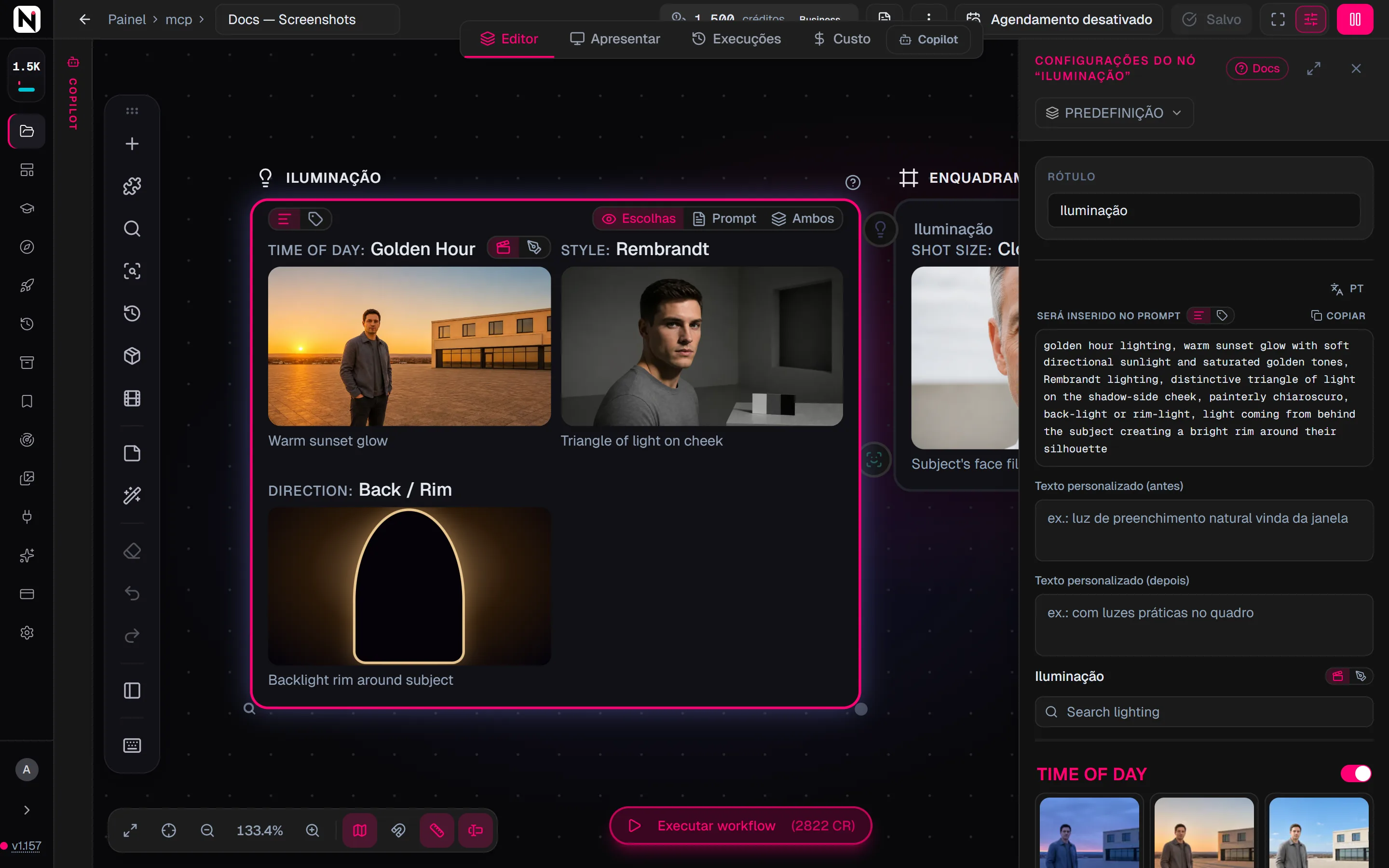This screenshot has width=1389, height=868.
Task: Select the Warm sunset glow thumbnail
Action: click(409, 346)
